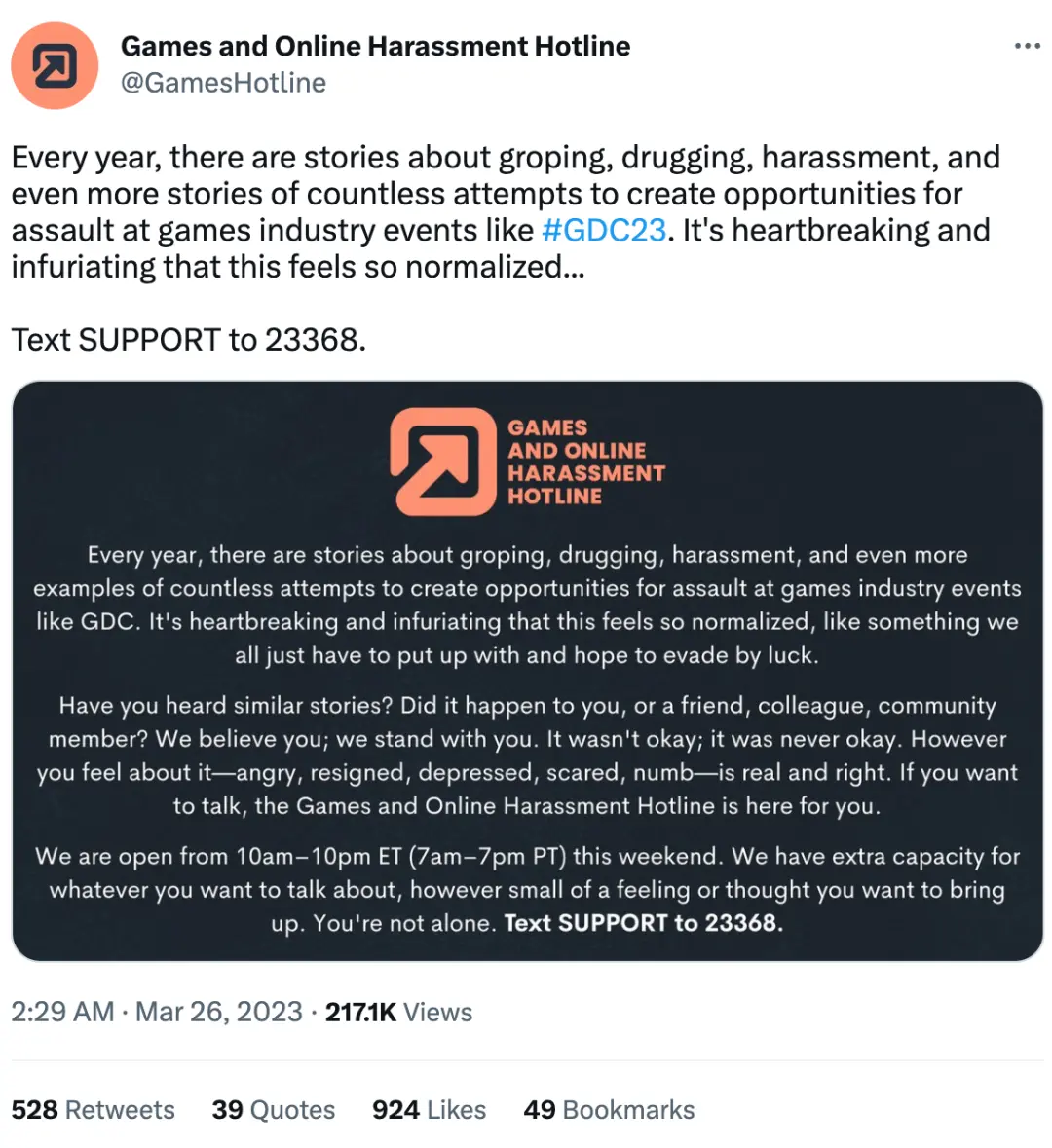Open the GamesHotline profile avatar
This screenshot has width=1052, height=1148.
point(55,65)
